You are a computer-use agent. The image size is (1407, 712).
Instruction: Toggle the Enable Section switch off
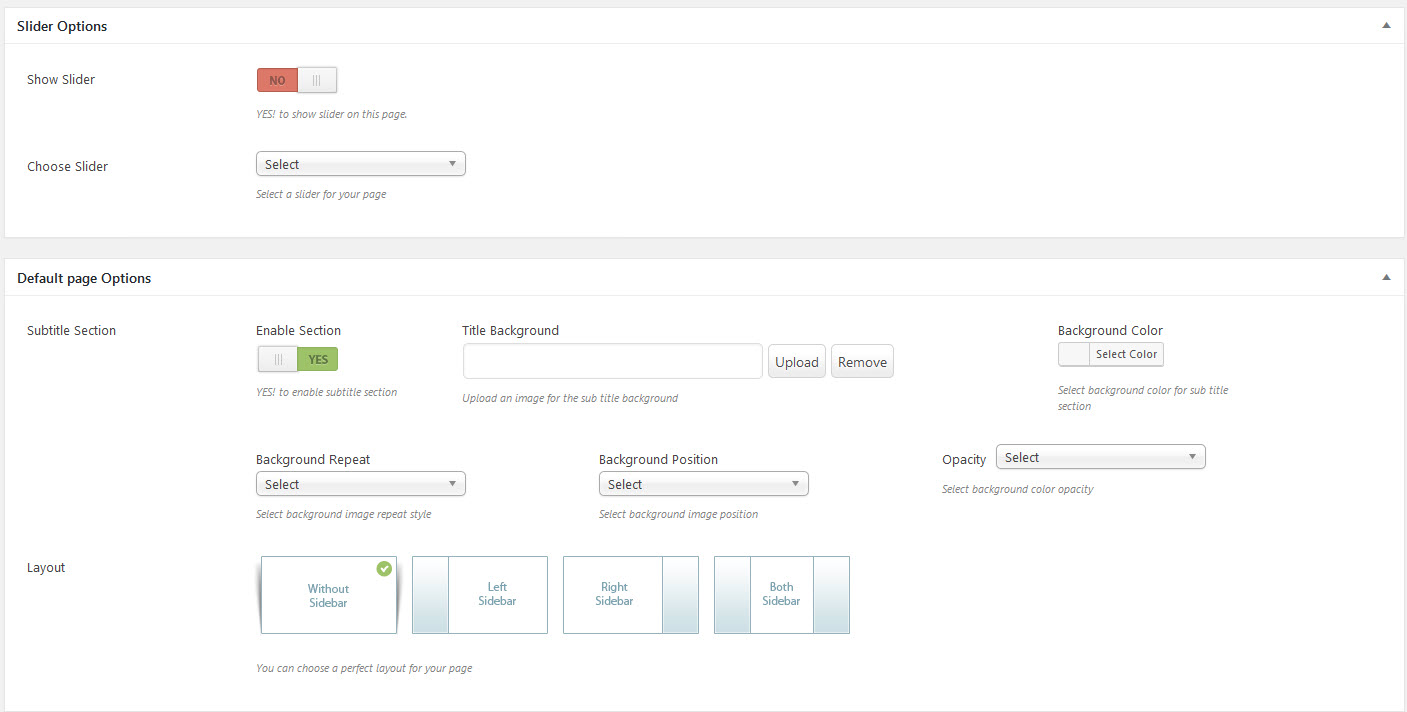[x=297, y=359]
